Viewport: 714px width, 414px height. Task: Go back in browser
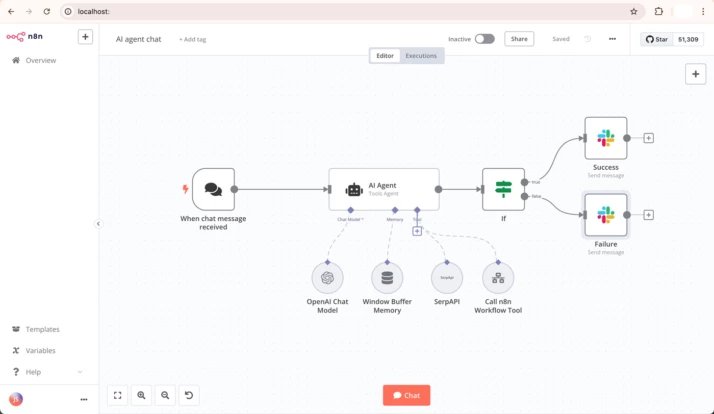11,11
